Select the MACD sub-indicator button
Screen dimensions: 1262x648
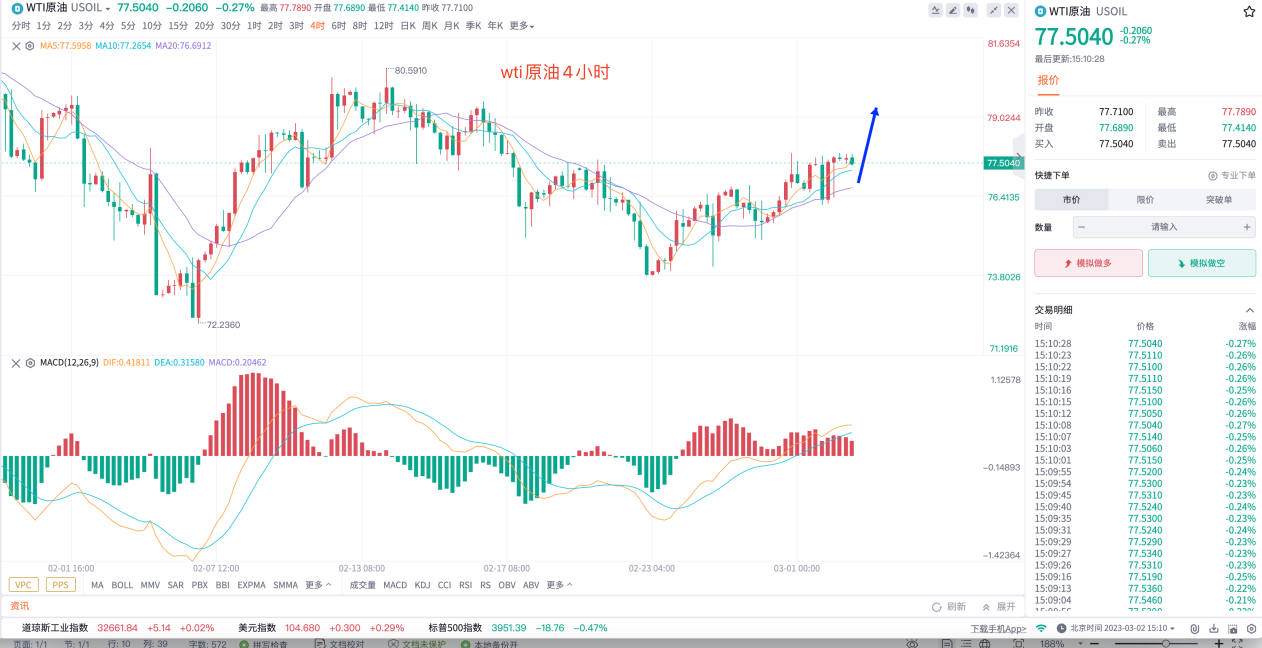click(x=395, y=585)
